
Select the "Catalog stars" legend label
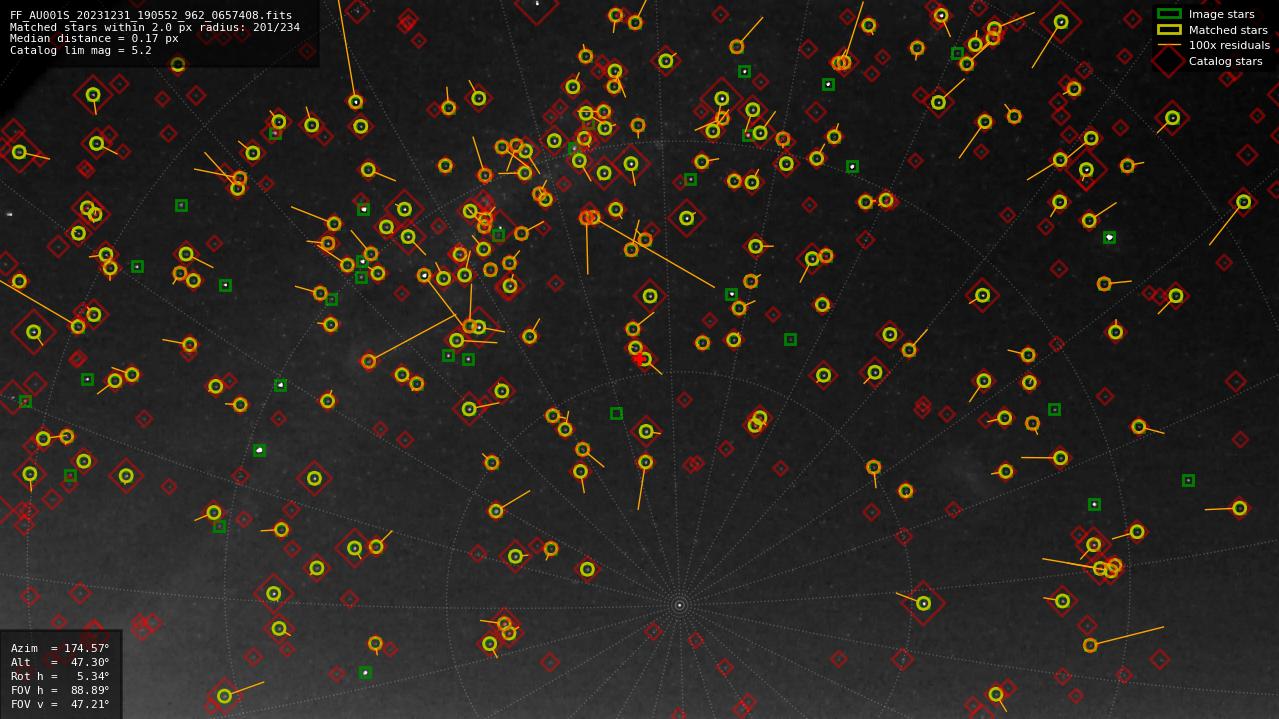1225,61
